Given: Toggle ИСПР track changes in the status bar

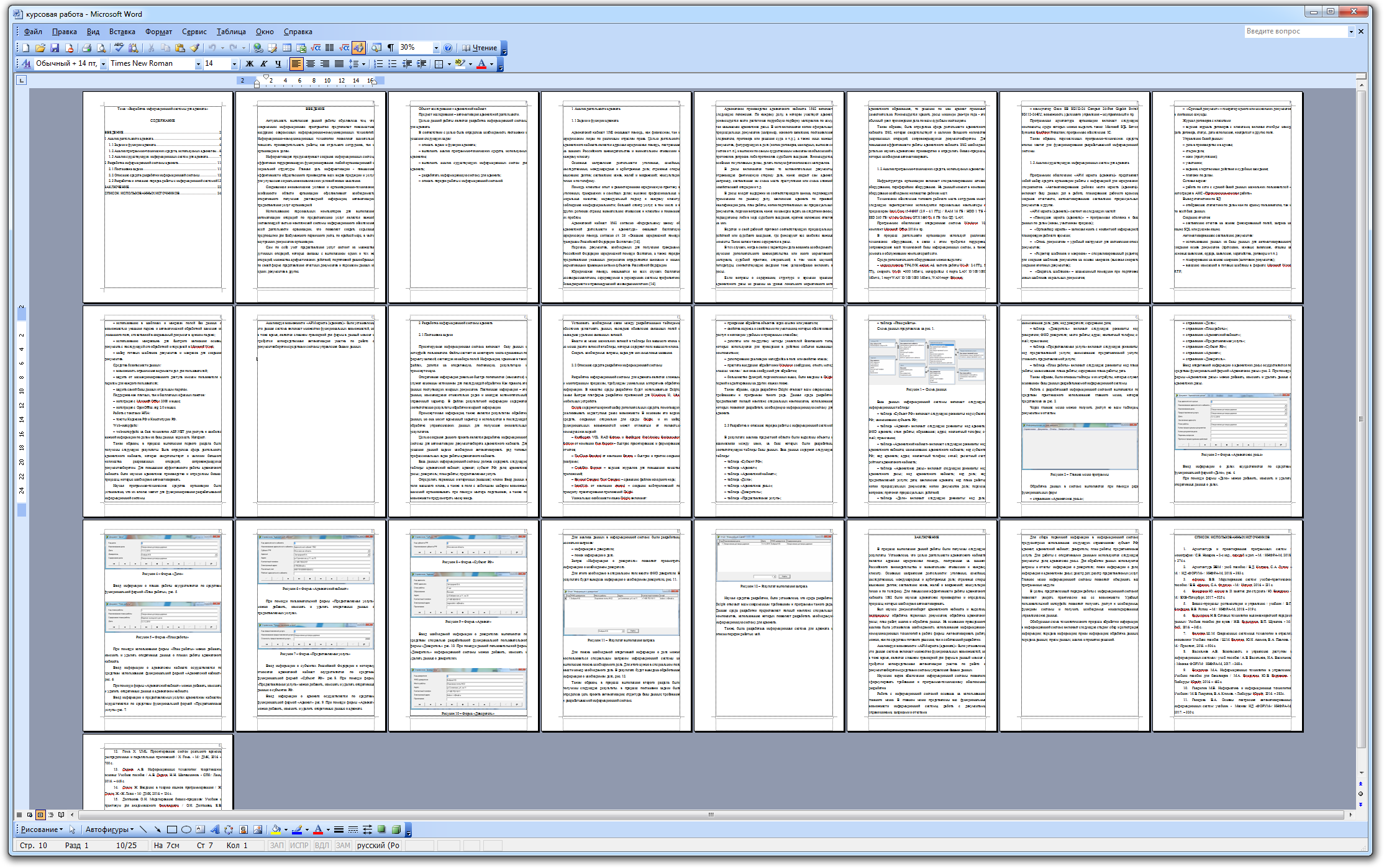Looking at the screenshot, I should point(299,846).
